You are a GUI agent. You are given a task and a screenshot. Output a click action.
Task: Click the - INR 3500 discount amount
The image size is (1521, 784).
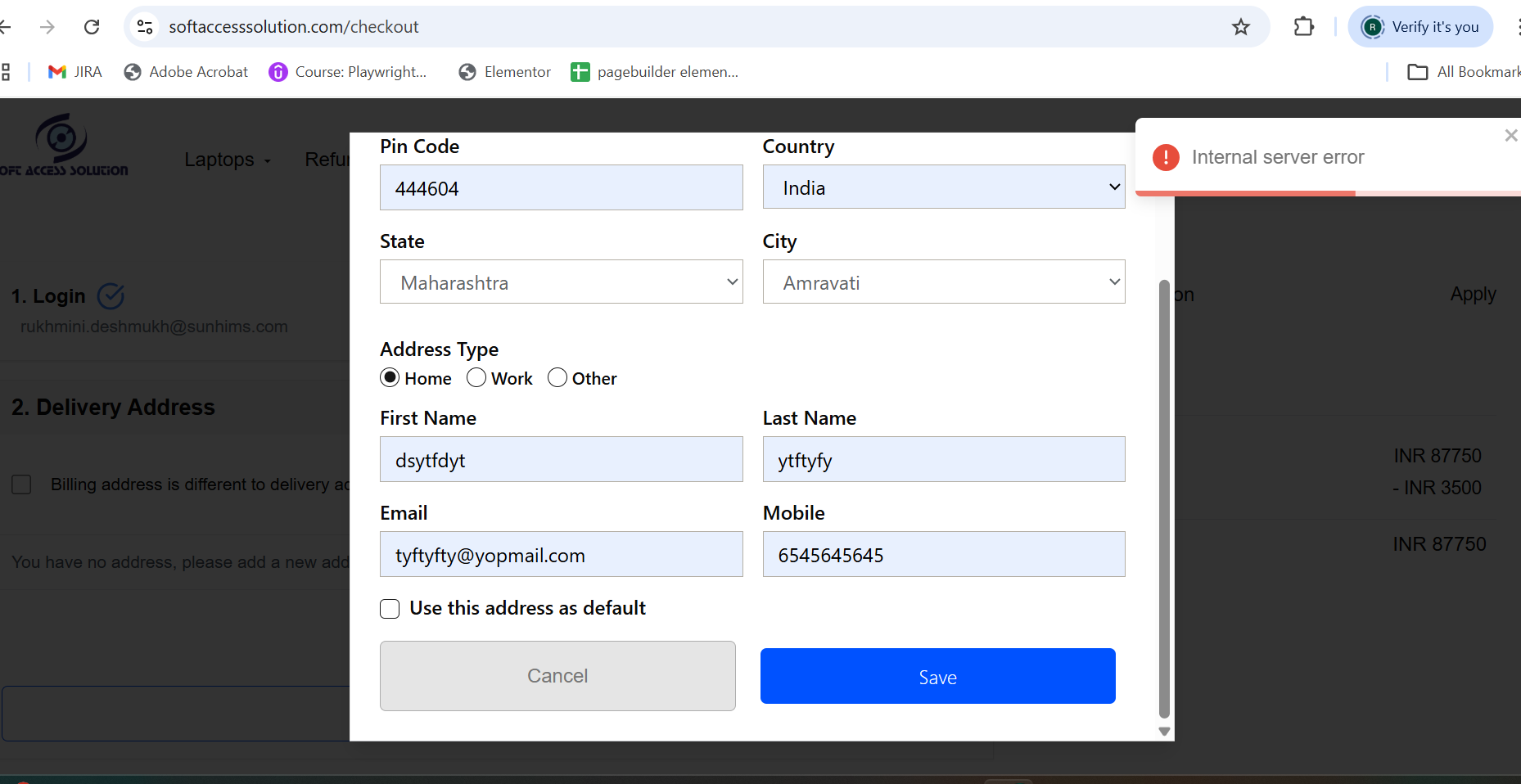click(1437, 488)
